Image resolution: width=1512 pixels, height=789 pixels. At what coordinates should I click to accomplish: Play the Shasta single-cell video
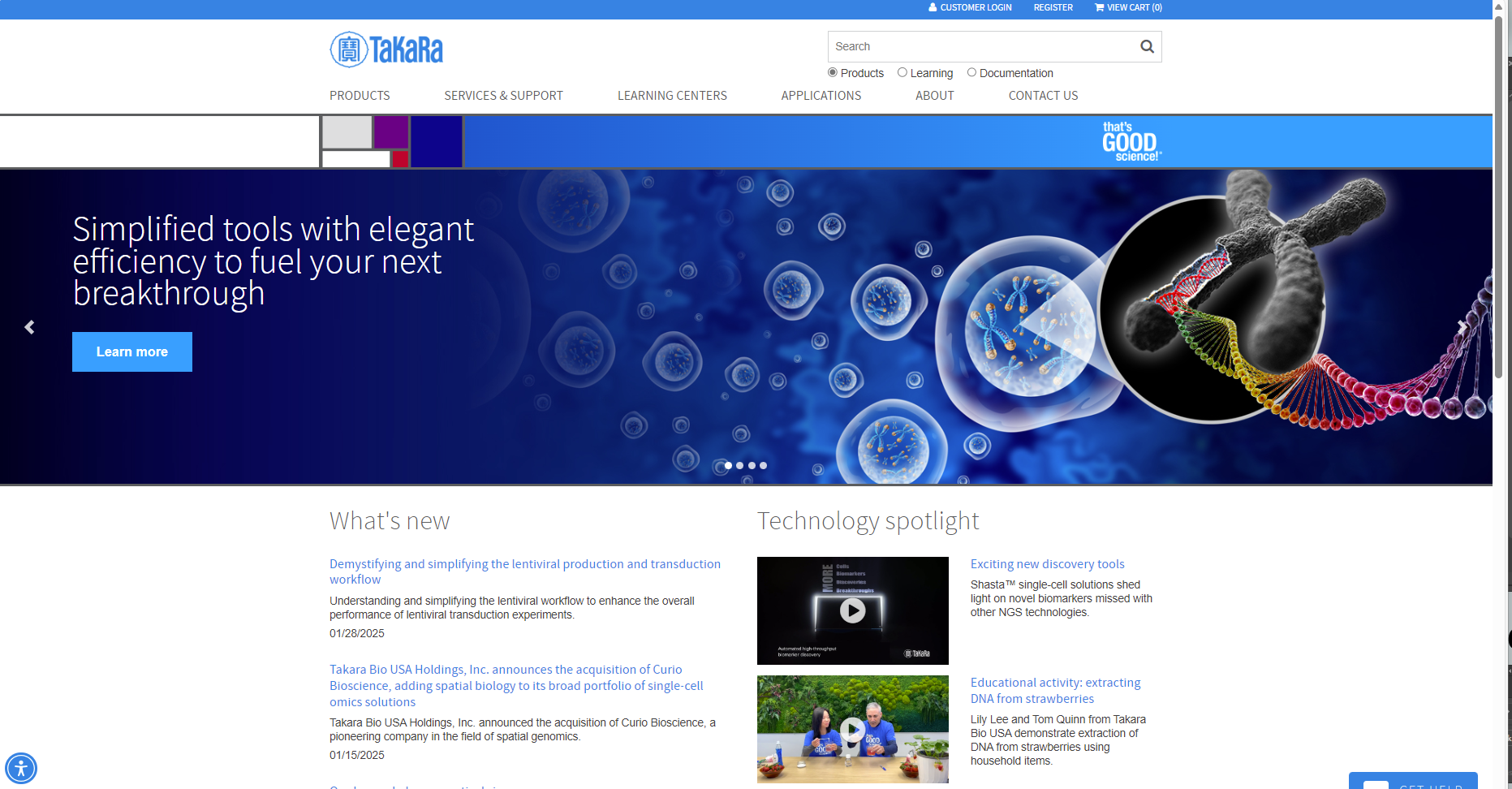click(x=852, y=610)
